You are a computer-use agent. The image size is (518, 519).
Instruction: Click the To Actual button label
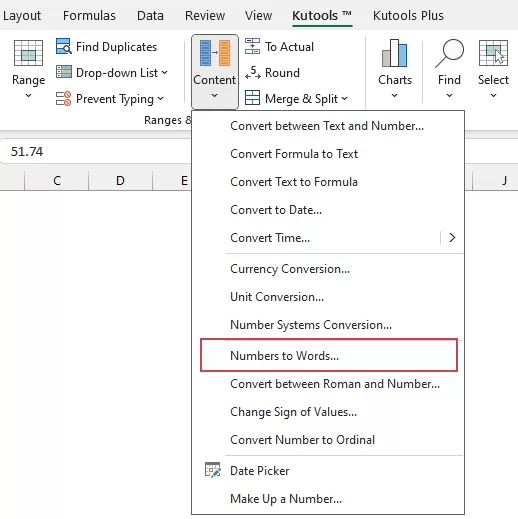289,47
